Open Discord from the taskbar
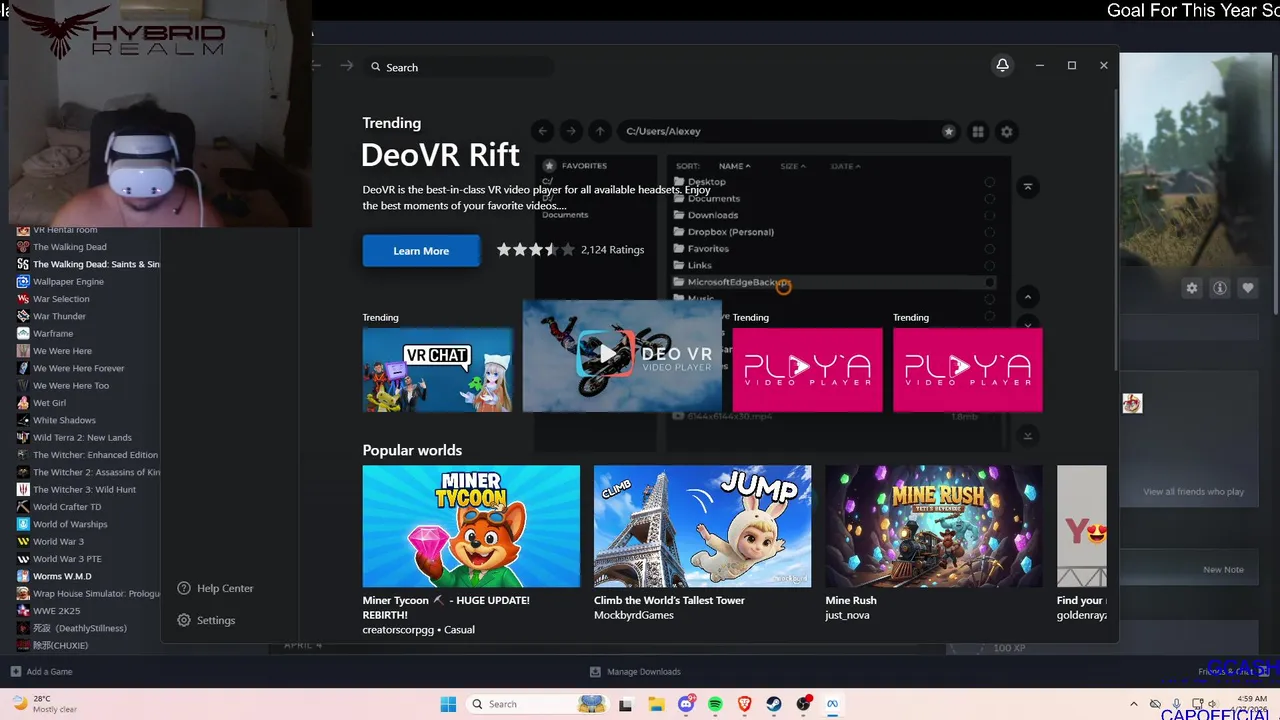This screenshot has height=720, width=1280. tap(686, 704)
